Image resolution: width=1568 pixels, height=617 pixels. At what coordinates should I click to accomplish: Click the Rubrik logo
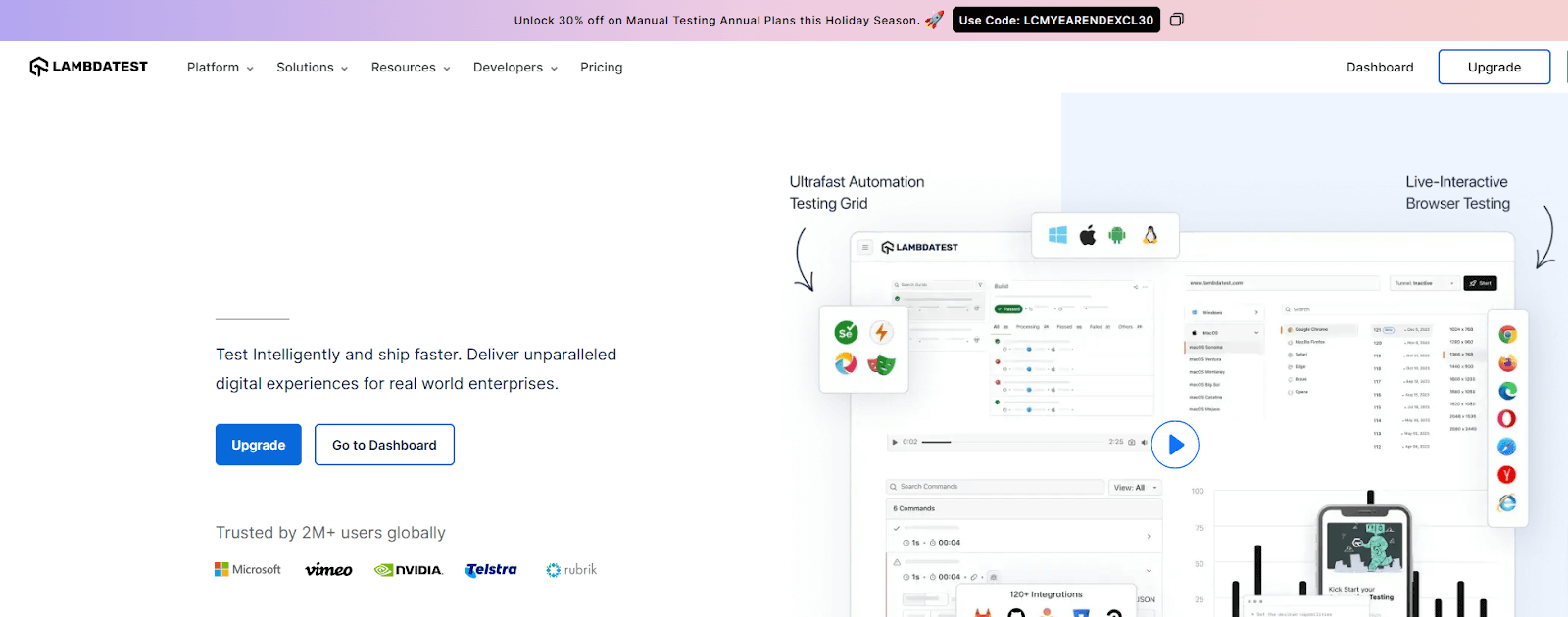click(x=571, y=569)
